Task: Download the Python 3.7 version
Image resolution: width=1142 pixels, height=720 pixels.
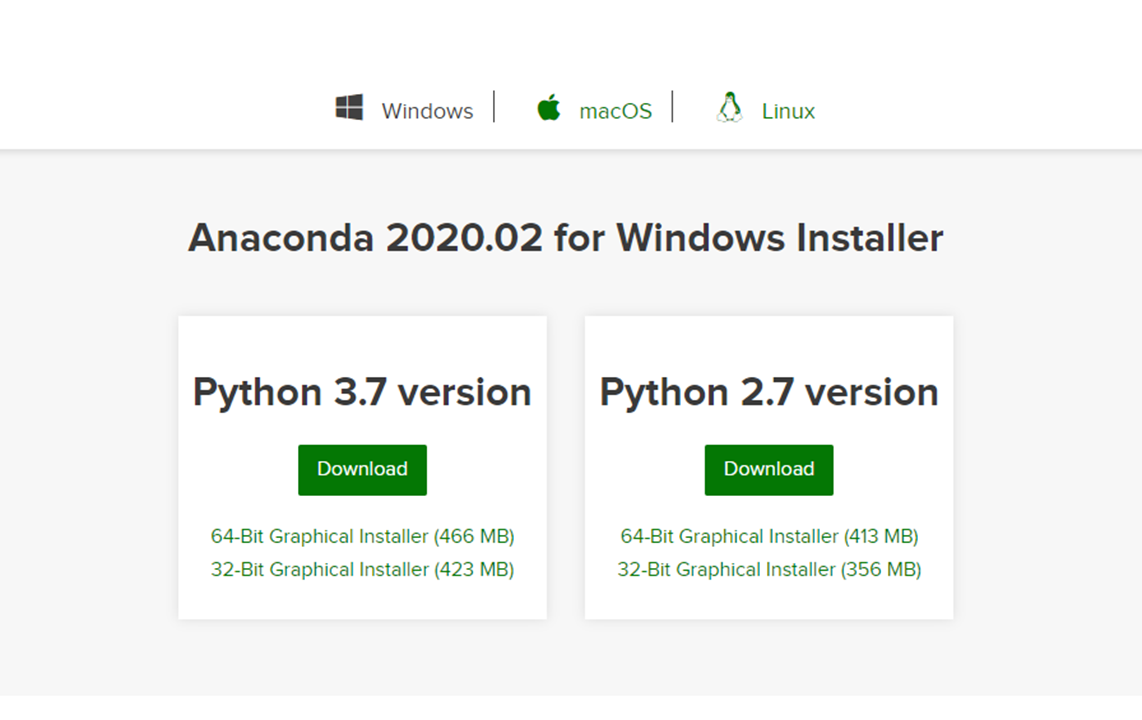Action: pos(362,470)
